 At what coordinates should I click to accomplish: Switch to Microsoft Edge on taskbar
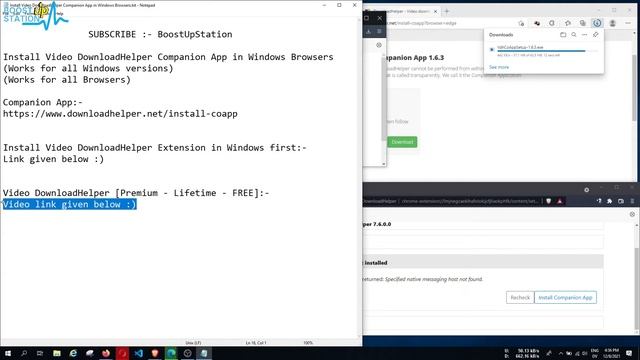click(171, 353)
